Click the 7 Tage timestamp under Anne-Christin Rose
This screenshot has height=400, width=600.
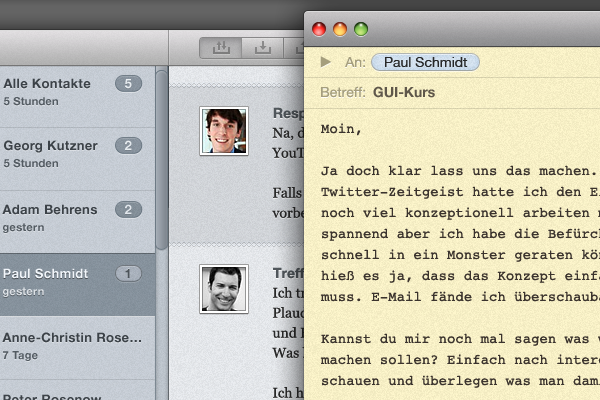point(20,355)
